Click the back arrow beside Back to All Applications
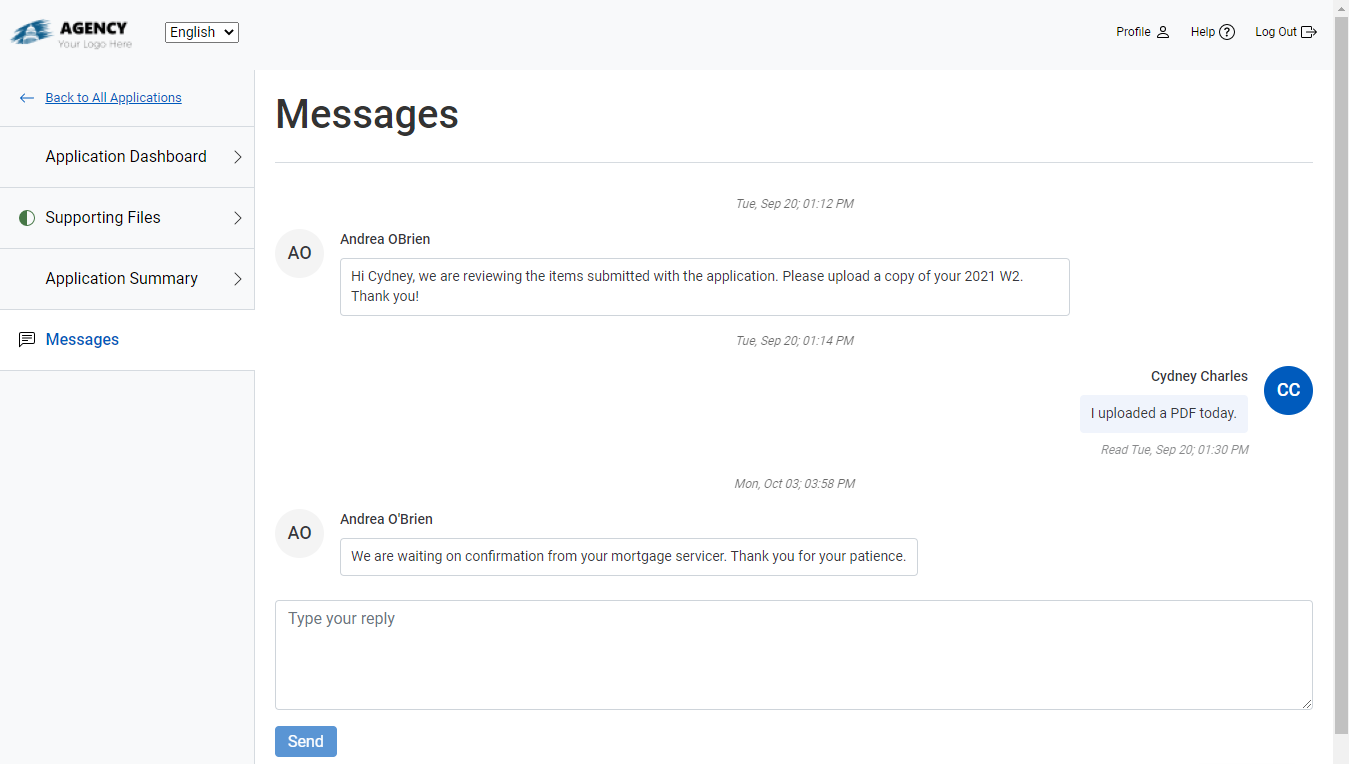This screenshot has width=1349, height=764. click(x=25, y=97)
